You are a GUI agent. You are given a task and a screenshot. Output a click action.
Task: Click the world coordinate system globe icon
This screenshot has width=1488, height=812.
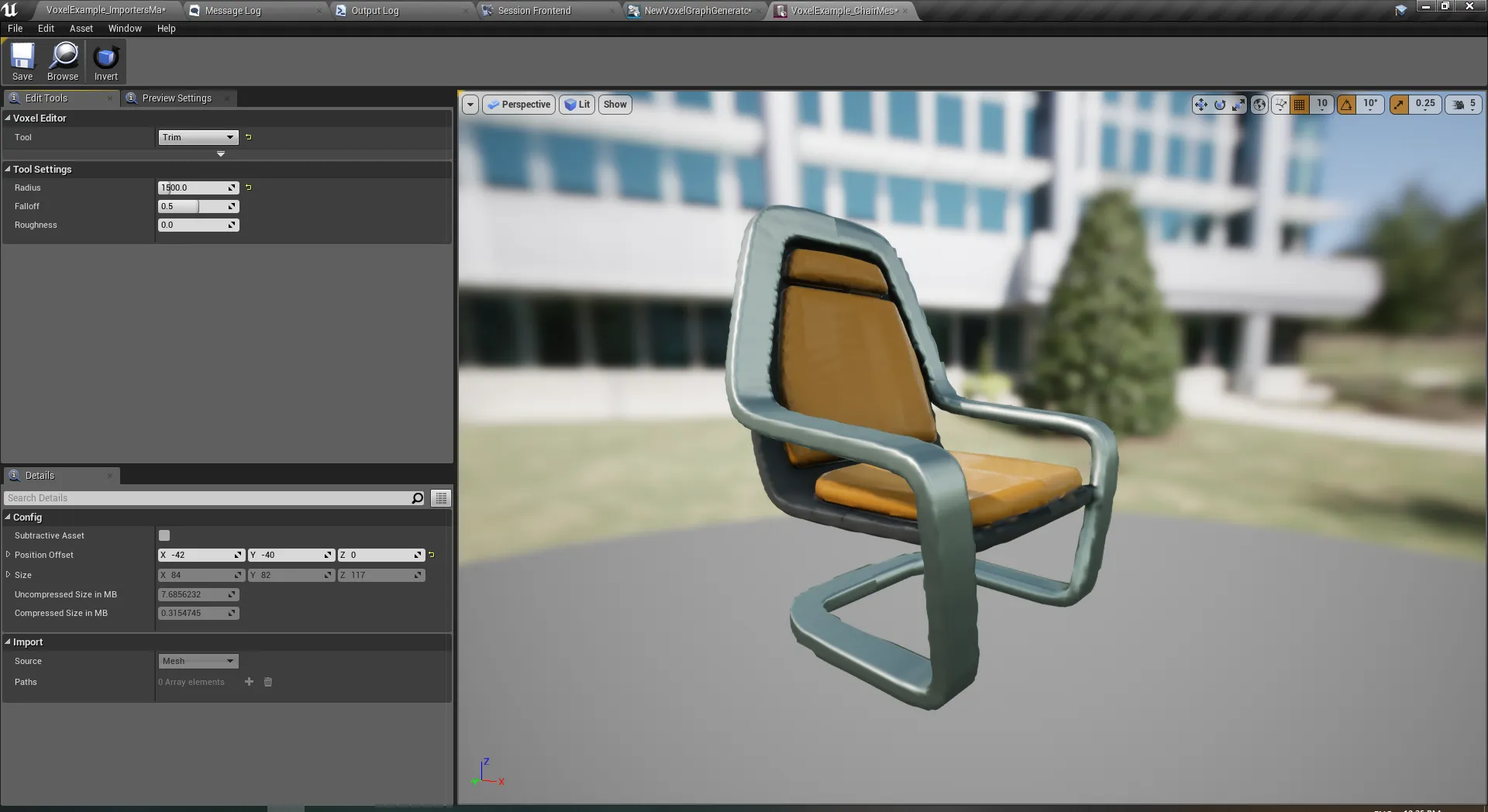point(1260,105)
